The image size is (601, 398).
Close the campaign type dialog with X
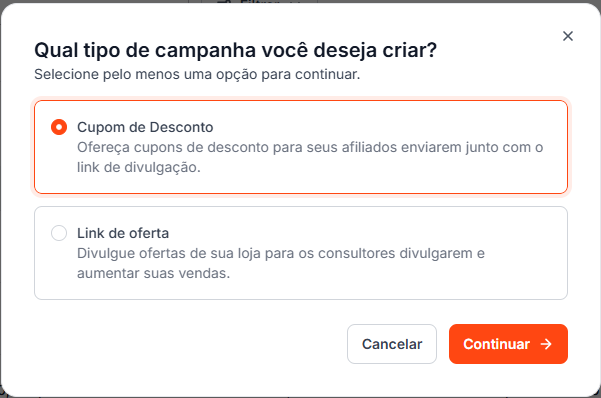[x=568, y=36]
